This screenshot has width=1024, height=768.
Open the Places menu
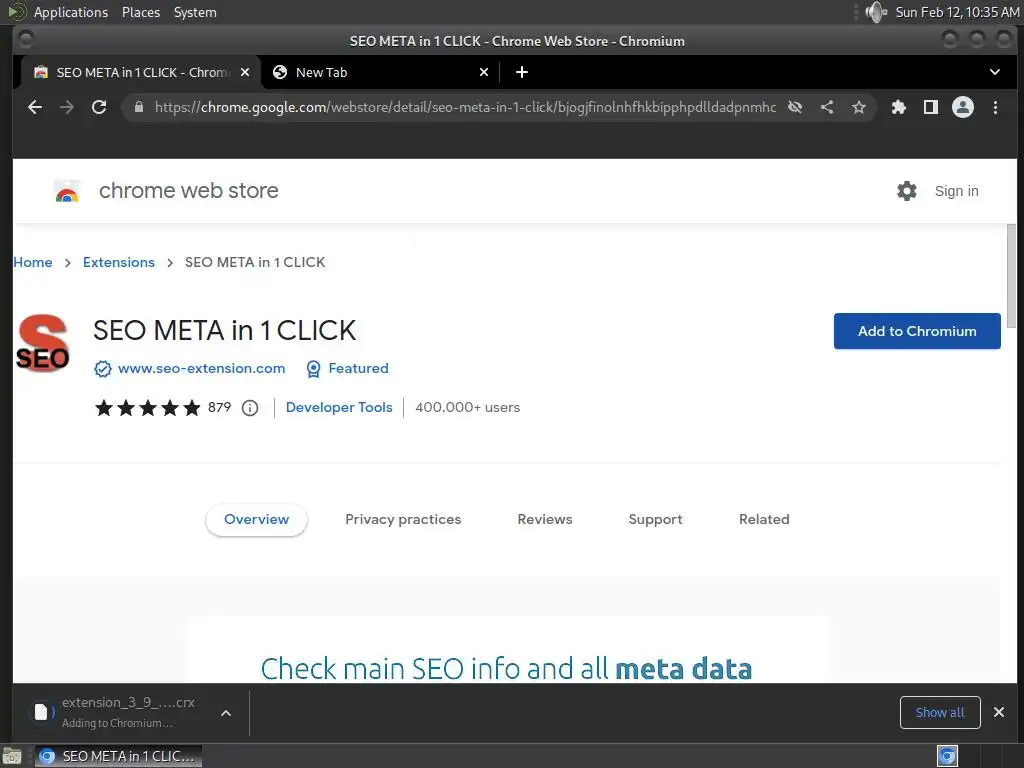(140, 12)
